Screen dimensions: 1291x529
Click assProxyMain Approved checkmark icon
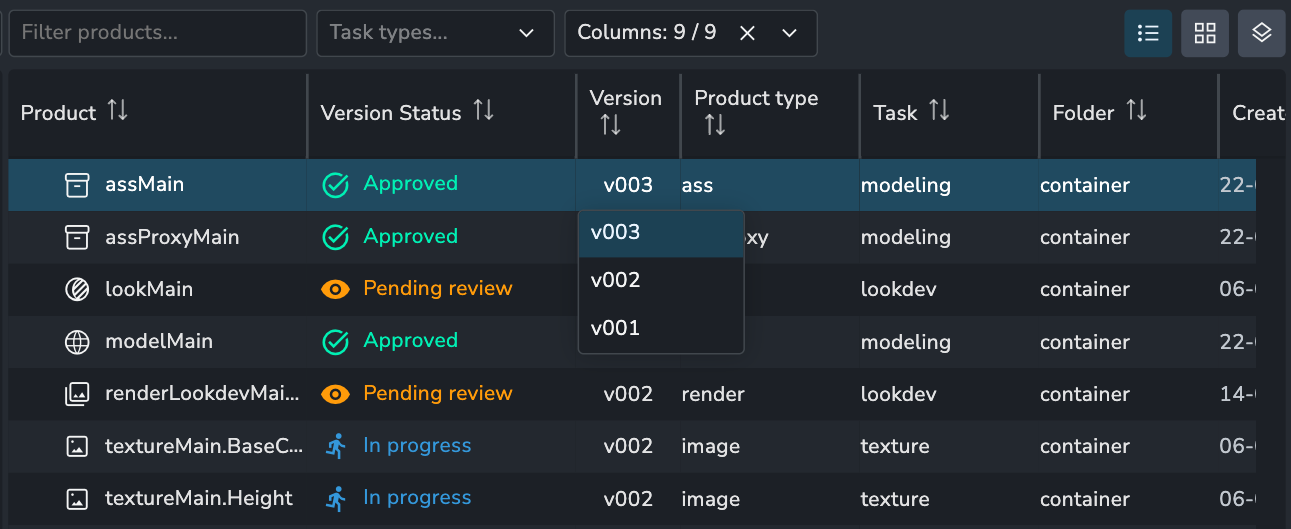[335, 237]
